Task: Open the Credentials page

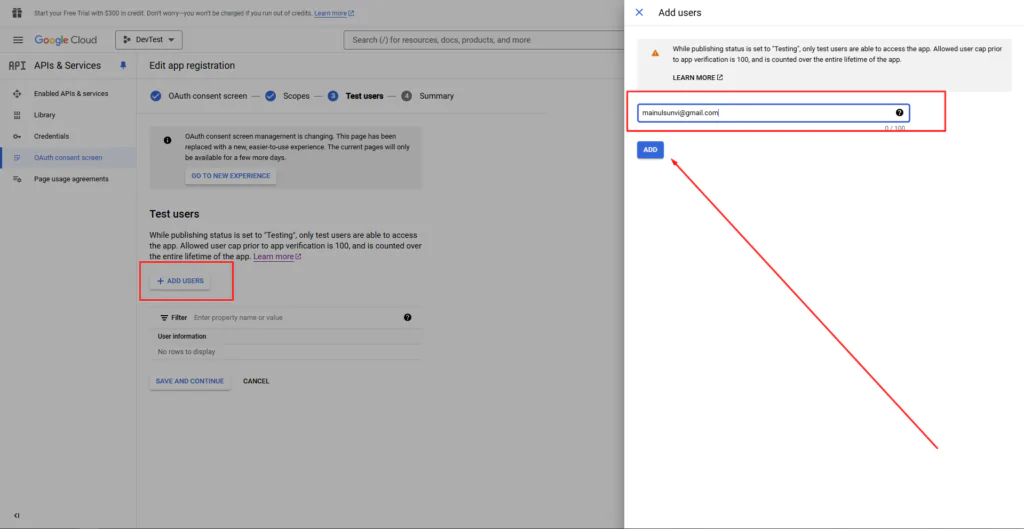Action: [52, 136]
